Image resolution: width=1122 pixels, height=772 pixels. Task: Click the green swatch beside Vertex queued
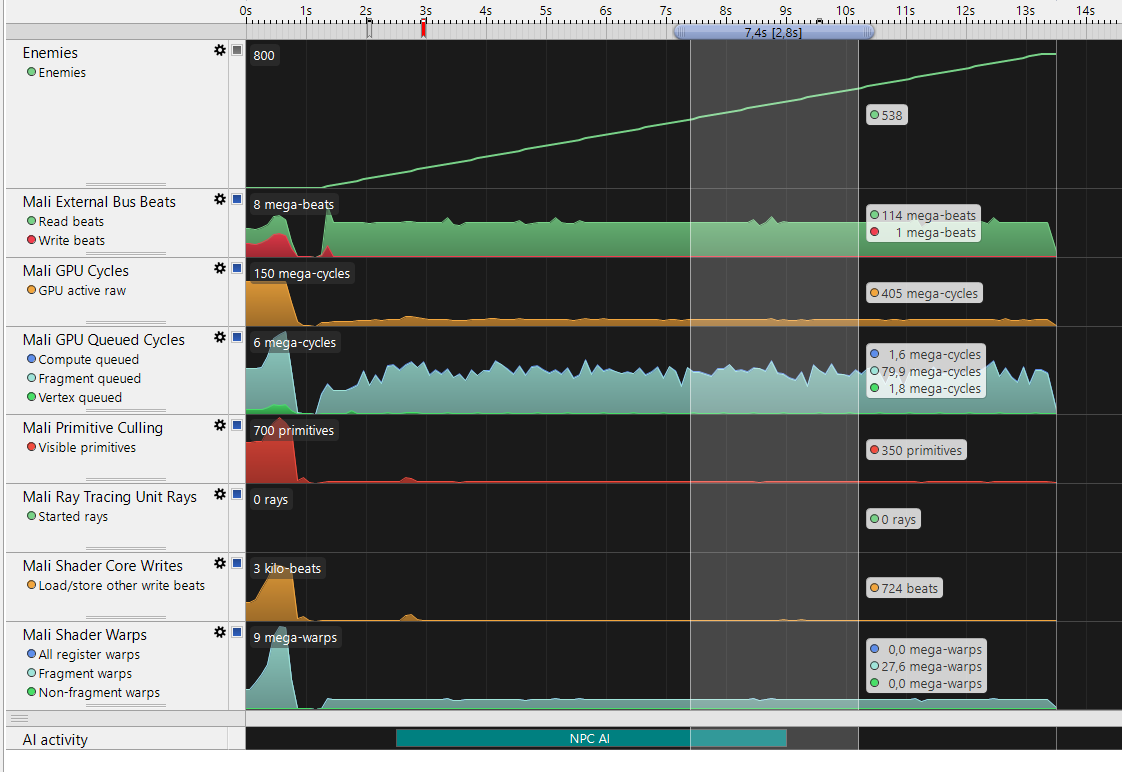pos(31,396)
